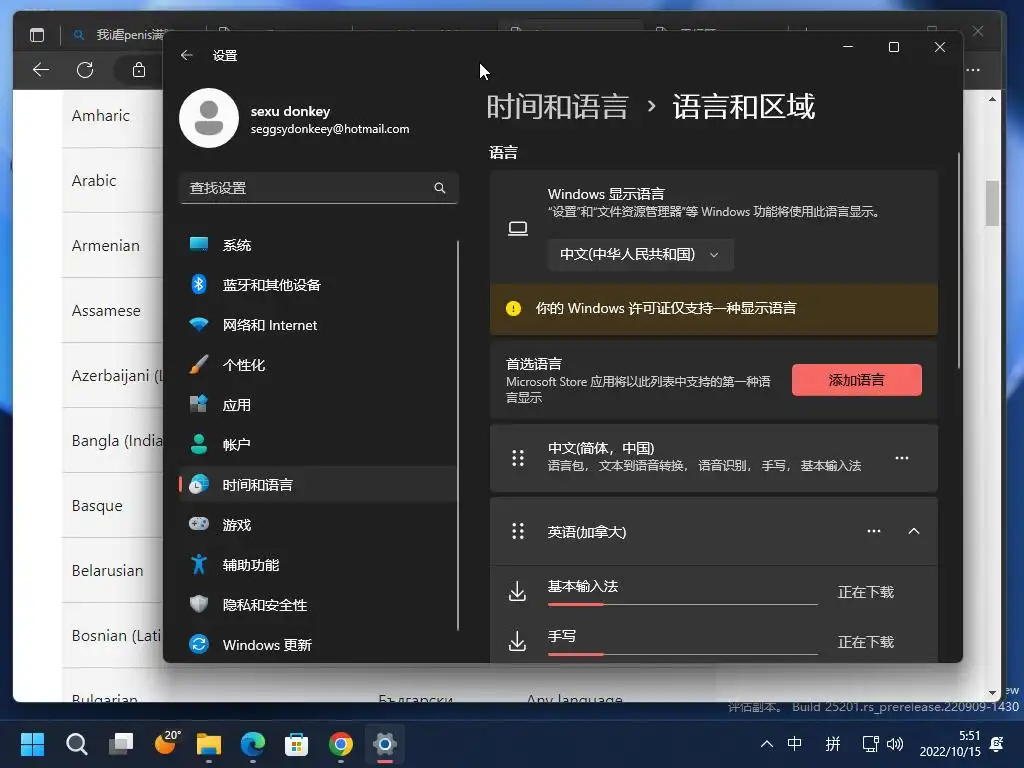Click the tab actions icon in Edge
1024x768 pixels.
point(37,35)
